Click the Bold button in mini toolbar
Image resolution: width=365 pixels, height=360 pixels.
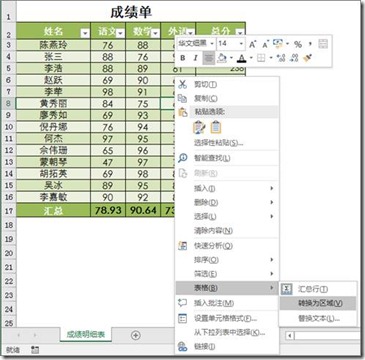183,58
